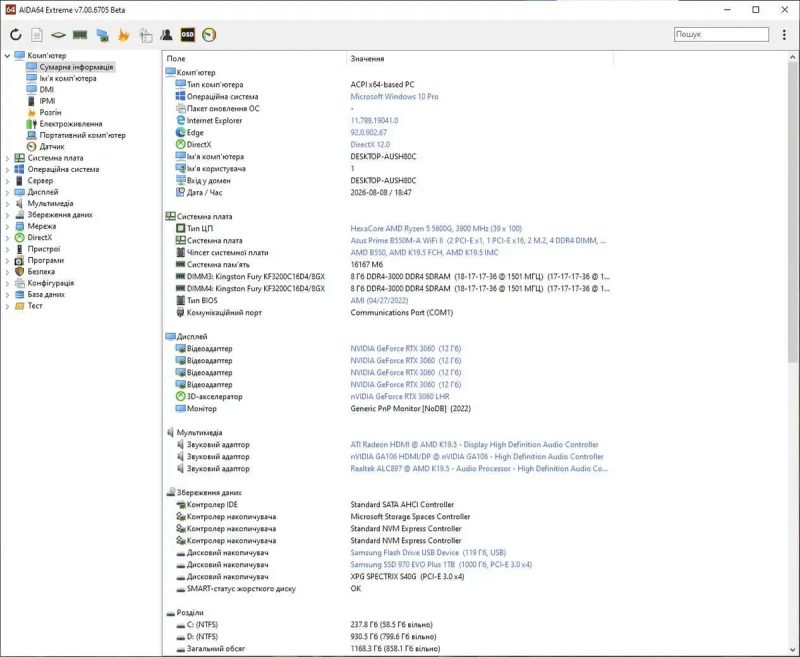Open the Microsoft Windows 10 Pro link
Image resolution: width=800 pixels, height=657 pixels.
(x=394, y=96)
